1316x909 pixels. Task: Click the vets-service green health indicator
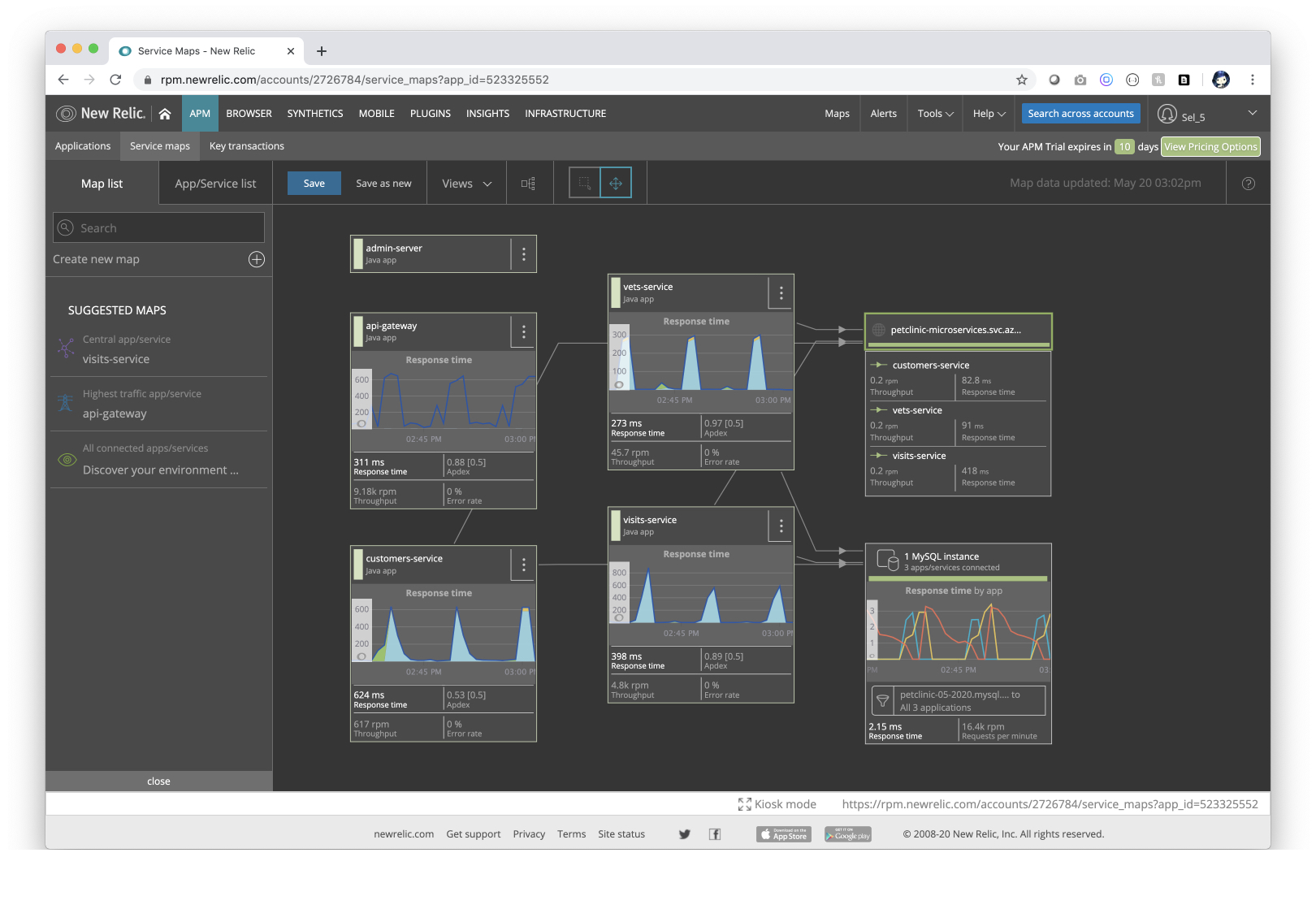pos(616,293)
